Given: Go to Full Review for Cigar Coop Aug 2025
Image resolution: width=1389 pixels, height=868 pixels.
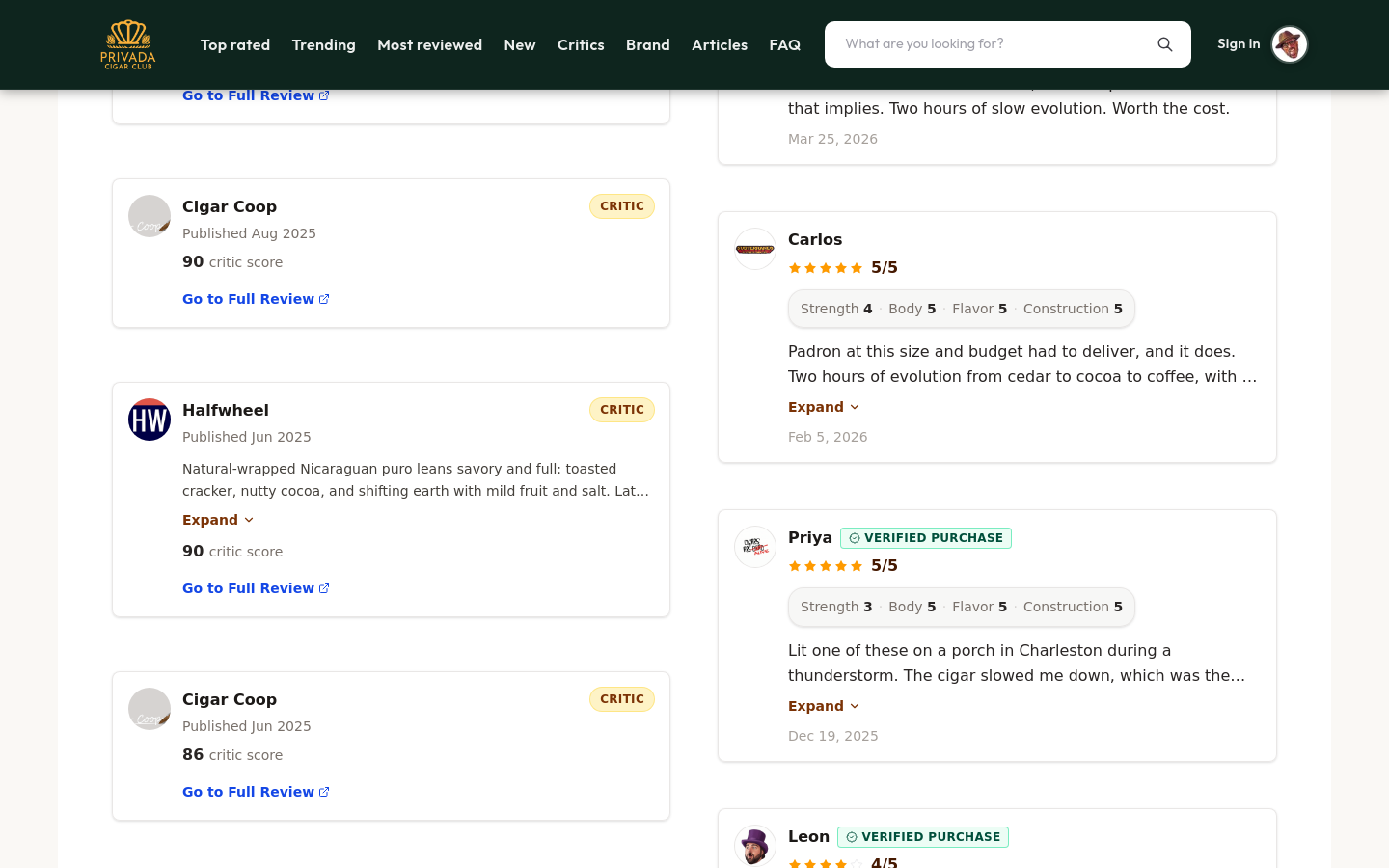Looking at the screenshot, I should [x=256, y=299].
